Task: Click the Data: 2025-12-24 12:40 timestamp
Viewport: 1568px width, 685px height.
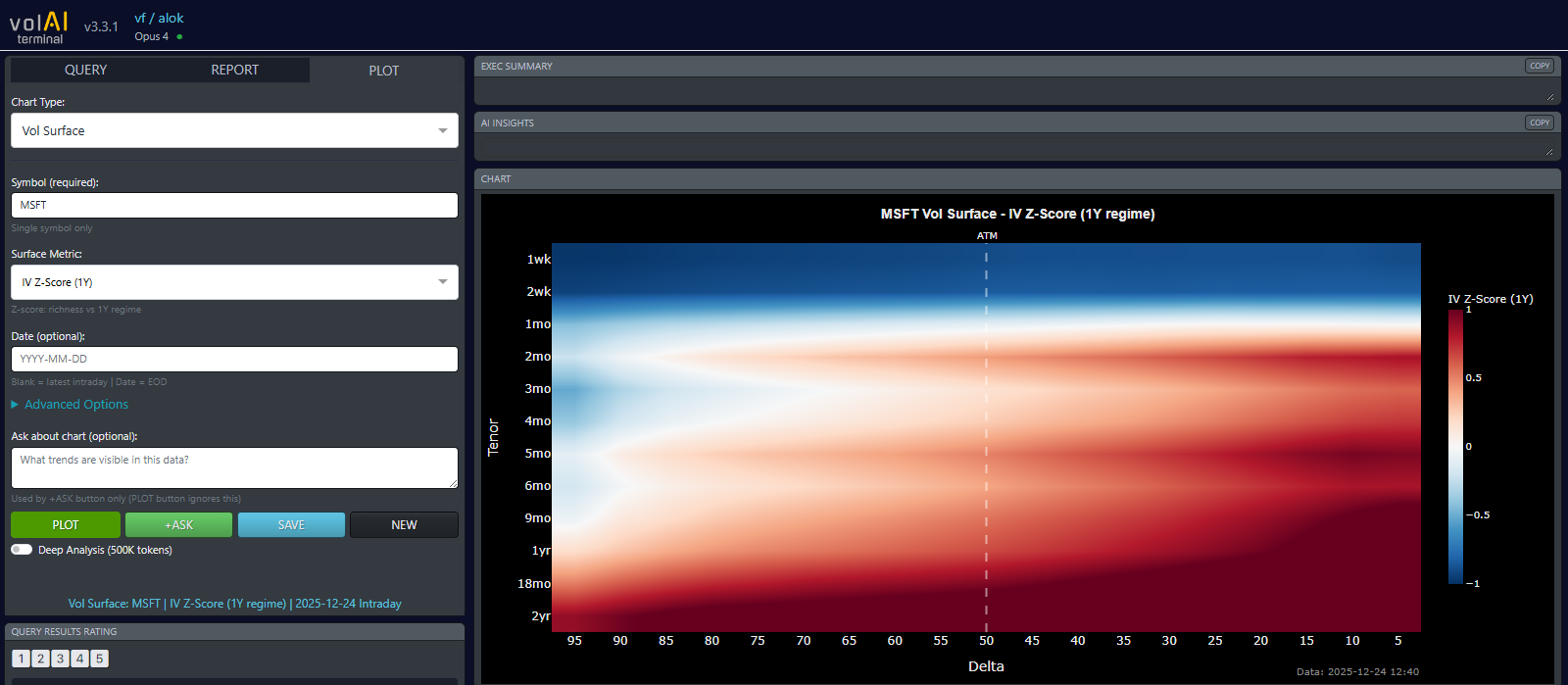Action: tap(1357, 671)
